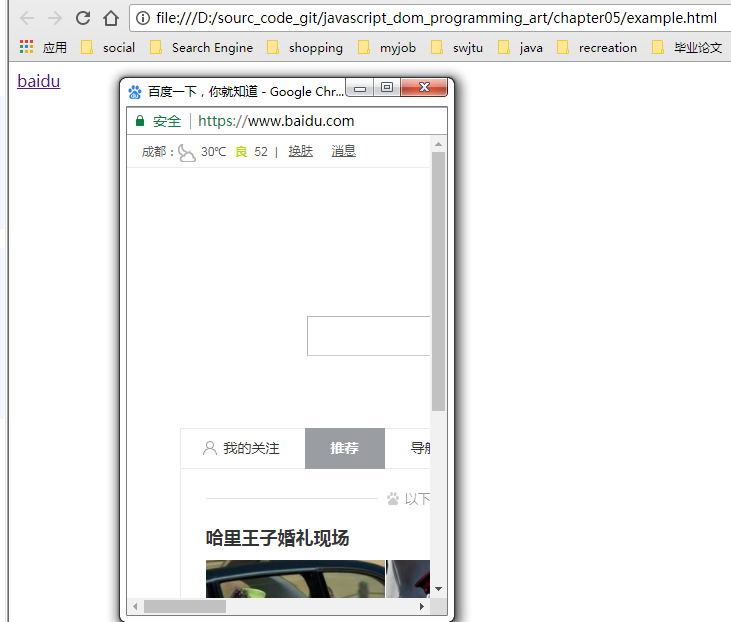Click the browser back arrow

pyautogui.click(x=27, y=18)
